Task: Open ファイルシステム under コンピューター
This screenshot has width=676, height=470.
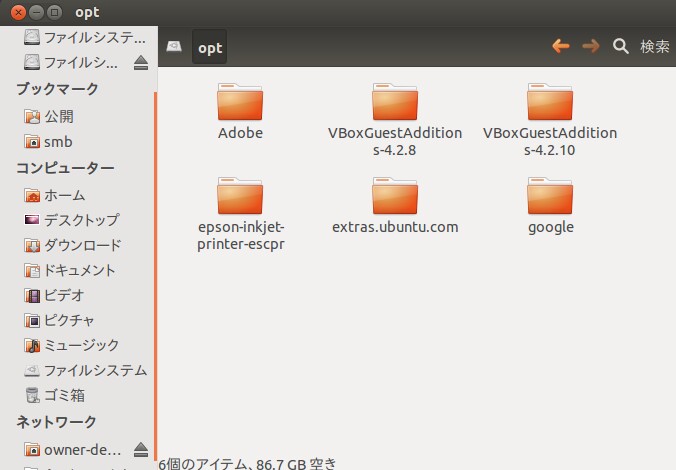Action: click(x=85, y=370)
